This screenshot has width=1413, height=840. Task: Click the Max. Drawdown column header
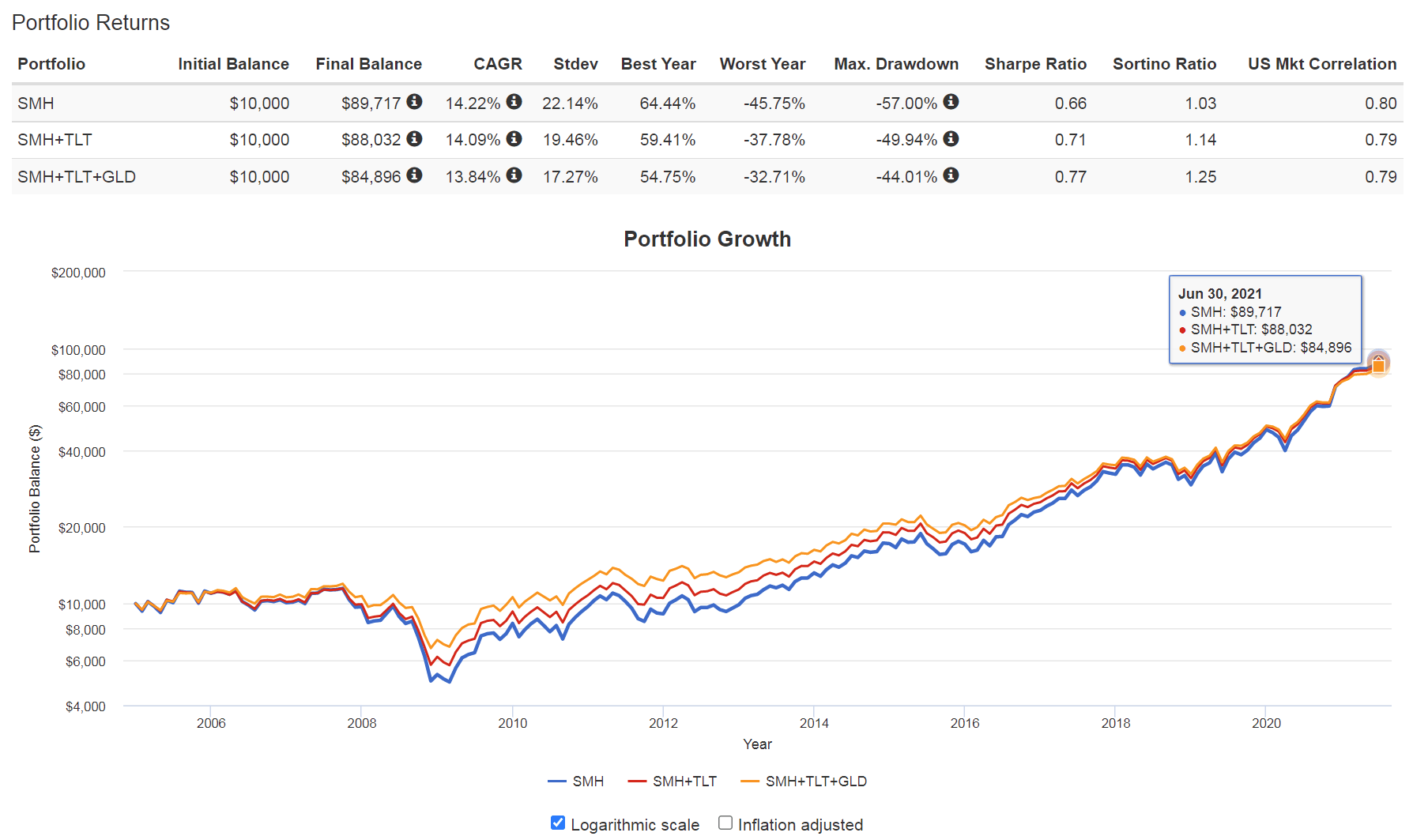pyautogui.click(x=896, y=64)
